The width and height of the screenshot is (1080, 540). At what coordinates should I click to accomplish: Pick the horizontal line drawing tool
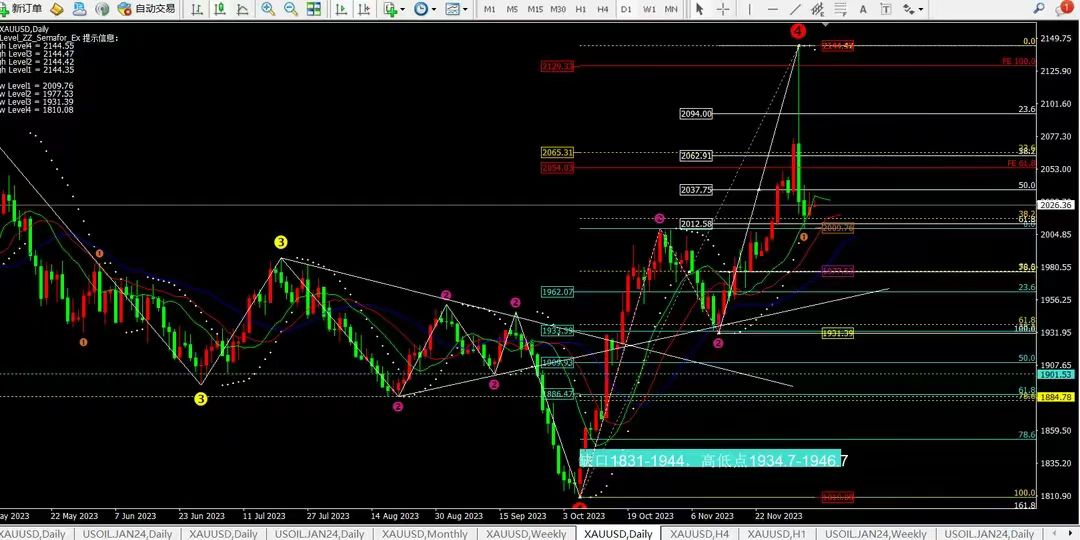click(772, 9)
